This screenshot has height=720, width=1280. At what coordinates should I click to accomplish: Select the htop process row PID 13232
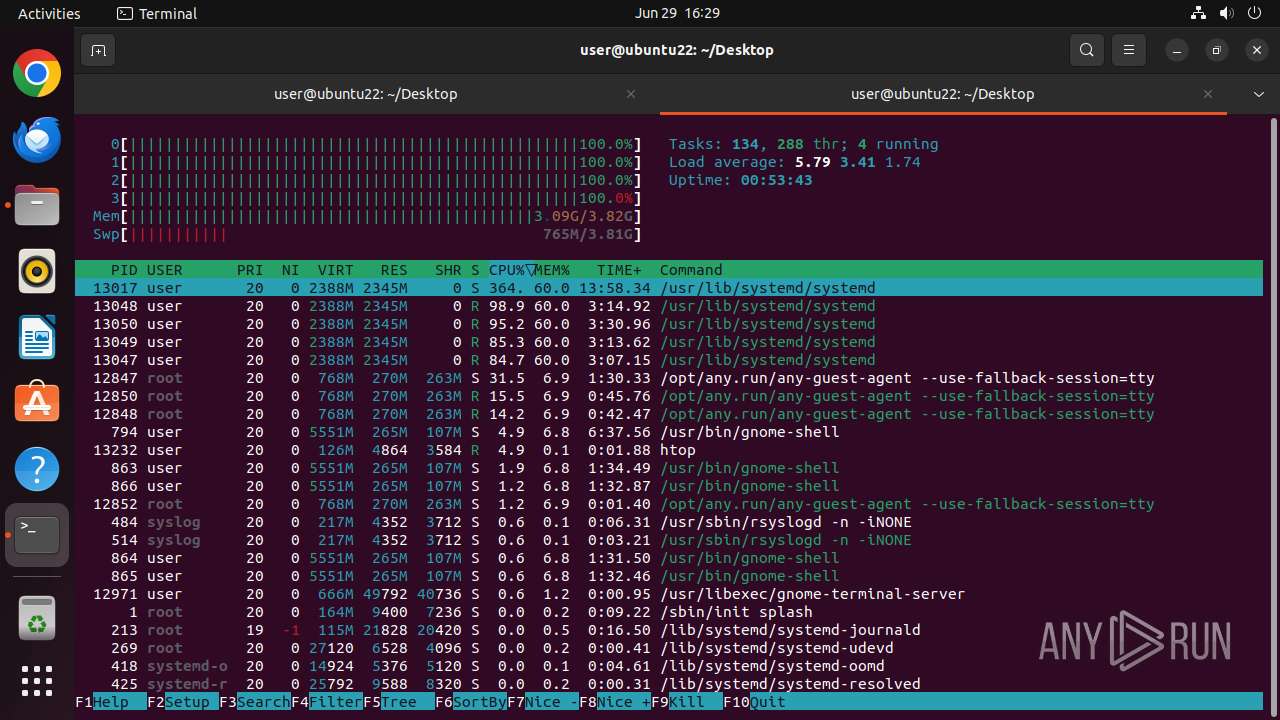tap(669, 450)
